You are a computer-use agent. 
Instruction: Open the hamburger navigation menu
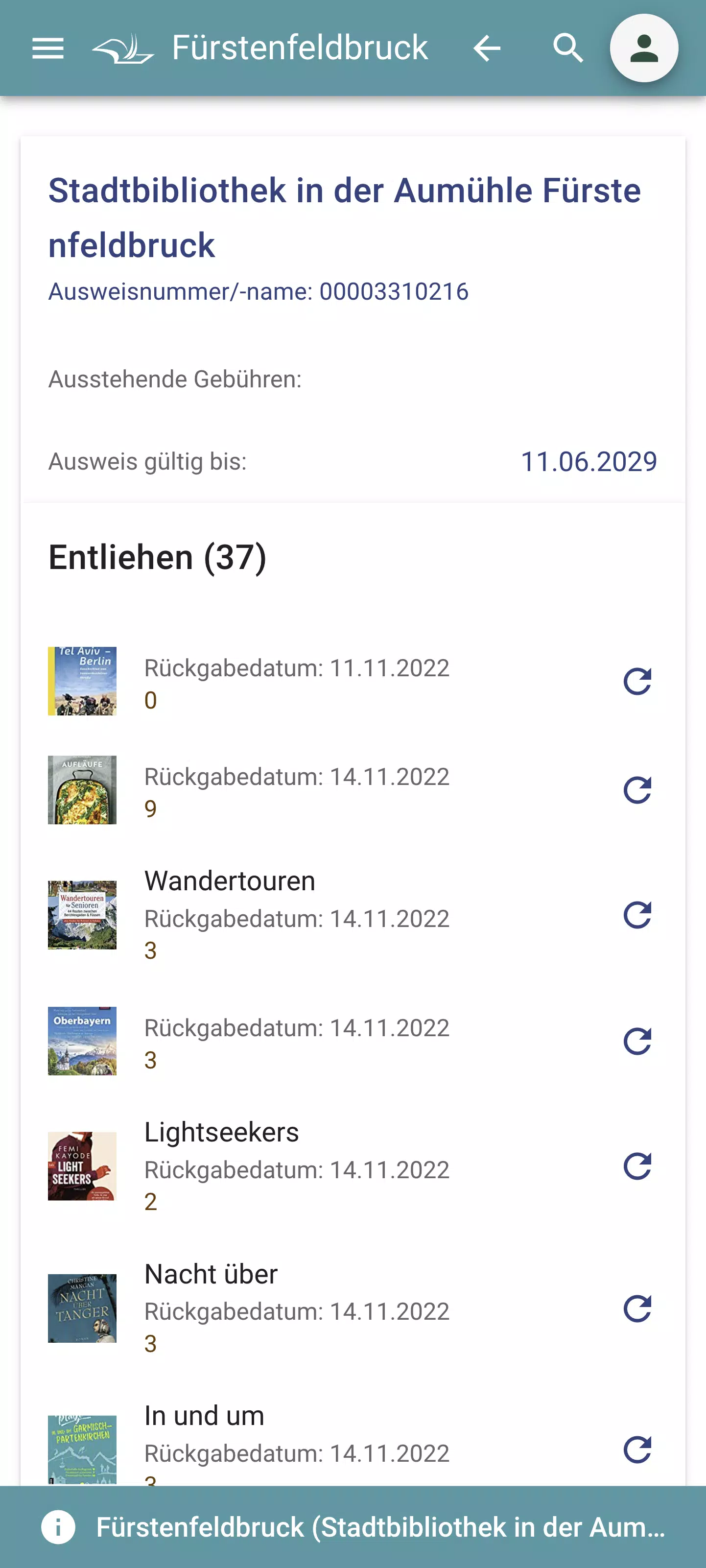47,48
